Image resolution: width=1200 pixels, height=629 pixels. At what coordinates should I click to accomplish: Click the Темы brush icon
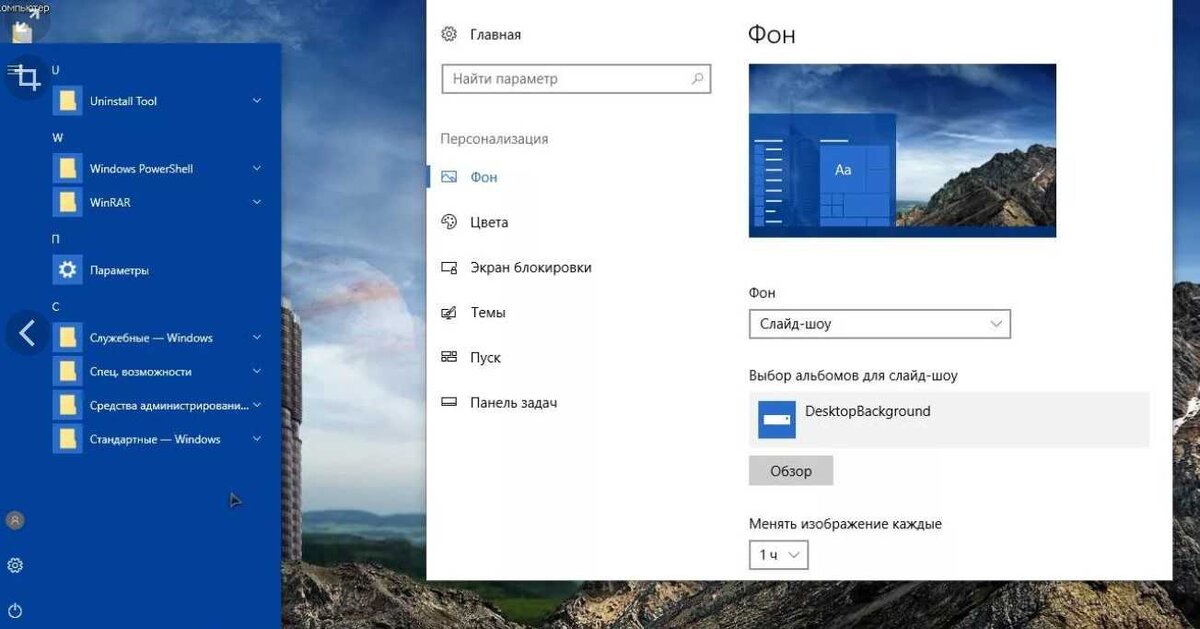coord(449,313)
